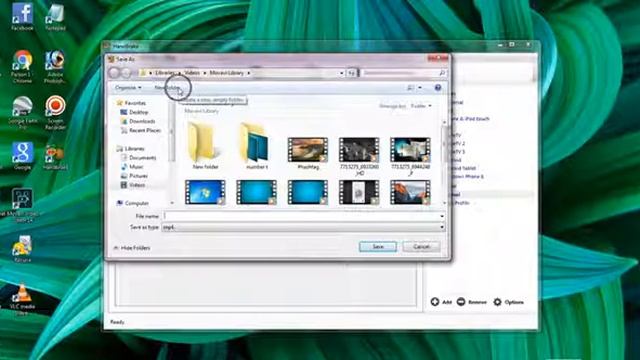Select the 'number t' folder with blue contents

pos(256,143)
